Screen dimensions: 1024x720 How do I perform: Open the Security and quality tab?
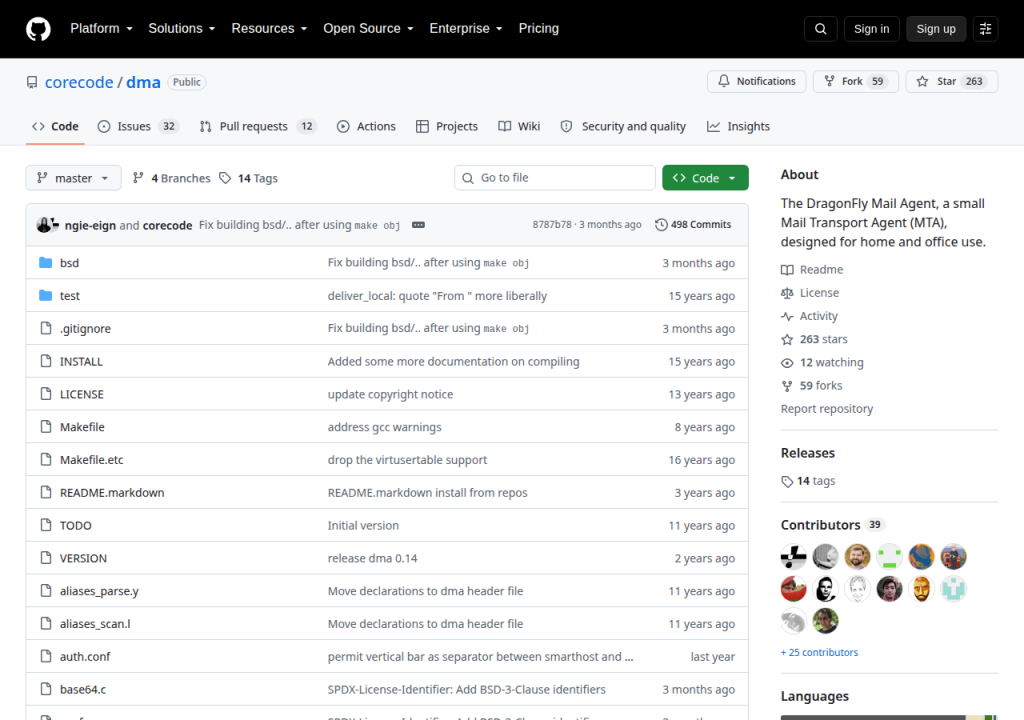pos(624,126)
